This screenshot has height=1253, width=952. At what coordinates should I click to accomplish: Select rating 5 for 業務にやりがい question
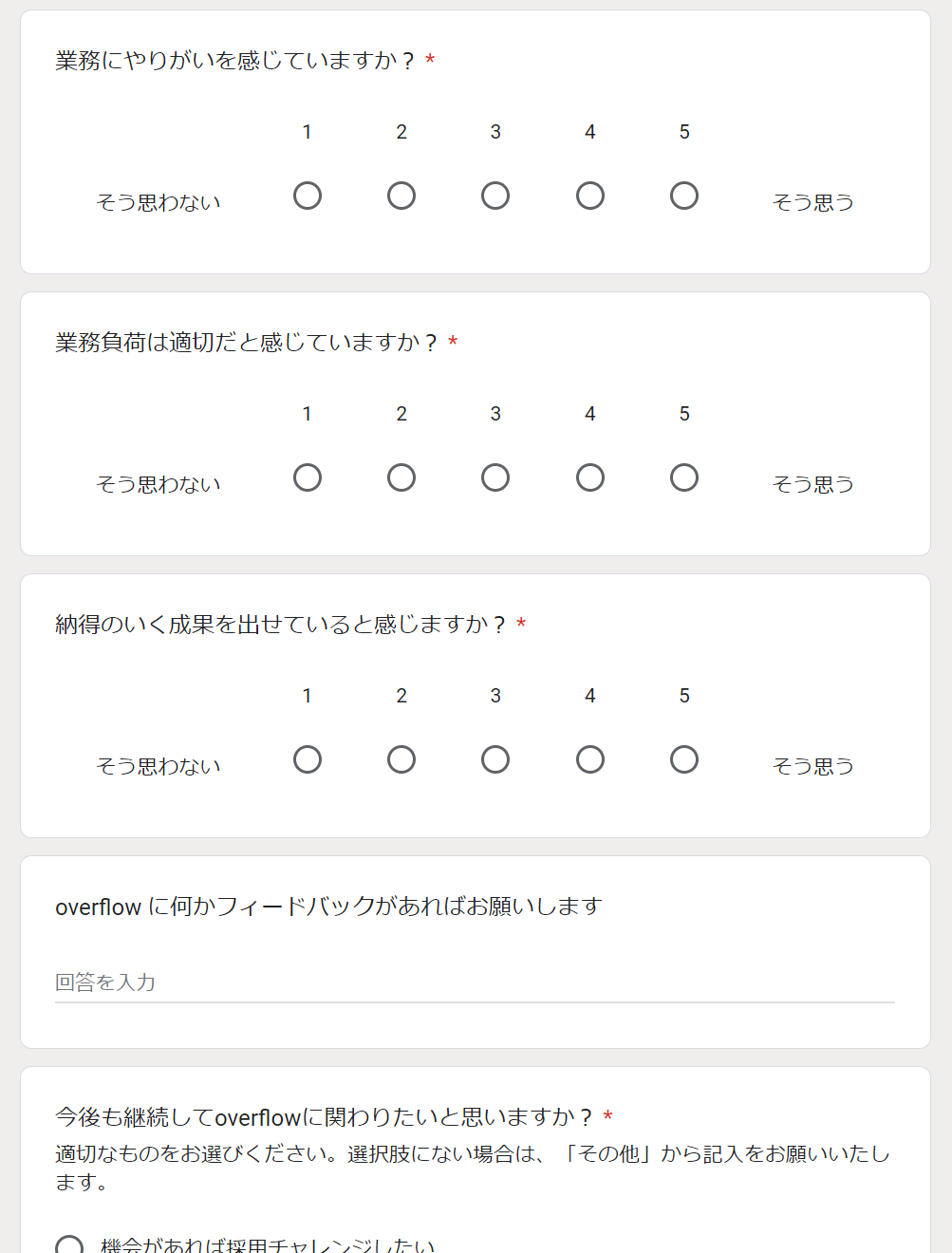[684, 196]
